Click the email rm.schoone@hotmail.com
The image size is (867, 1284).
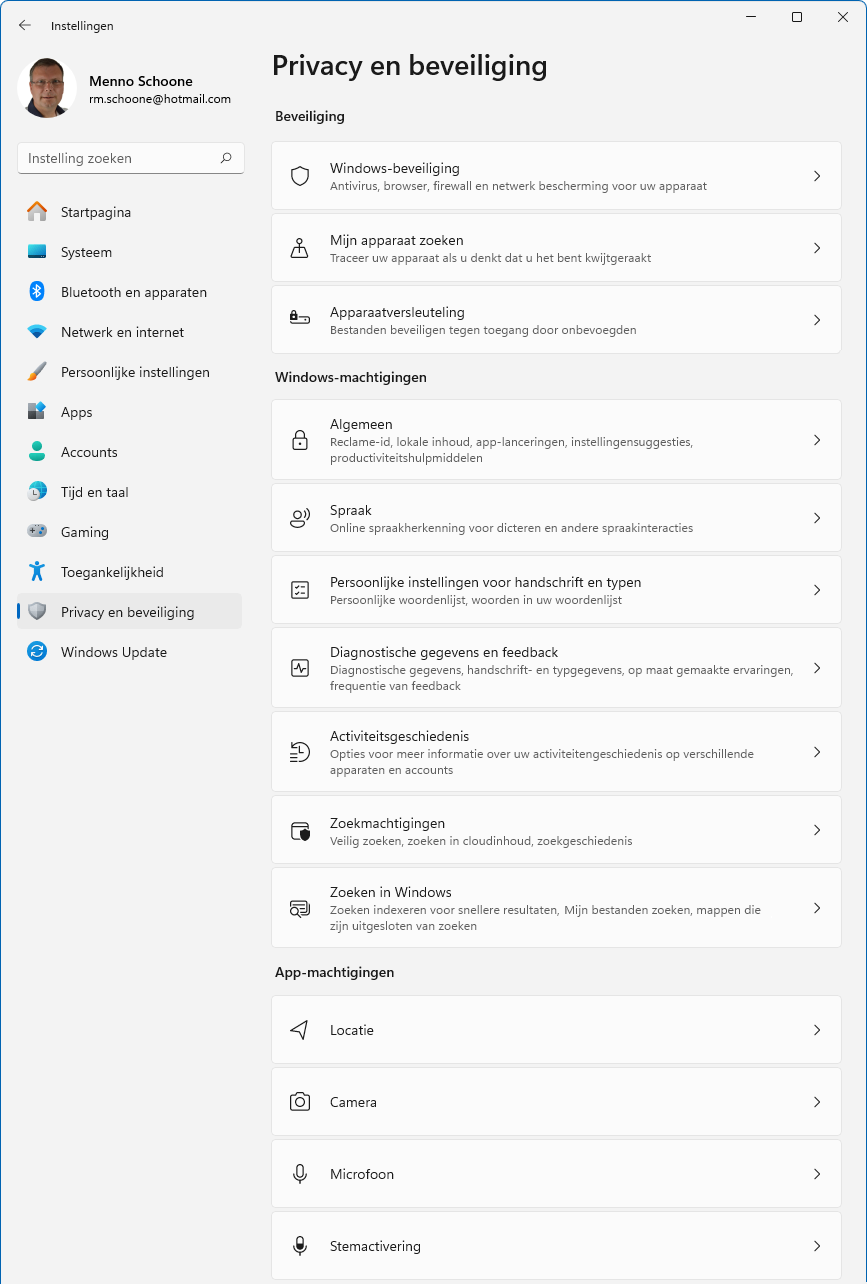tap(160, 99)
